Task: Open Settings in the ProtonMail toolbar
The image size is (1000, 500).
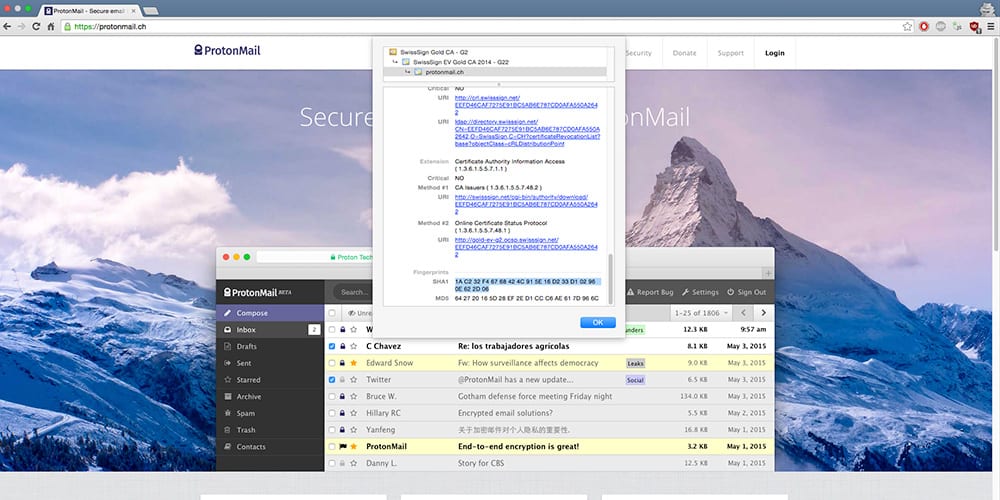Action: point(700,292)
